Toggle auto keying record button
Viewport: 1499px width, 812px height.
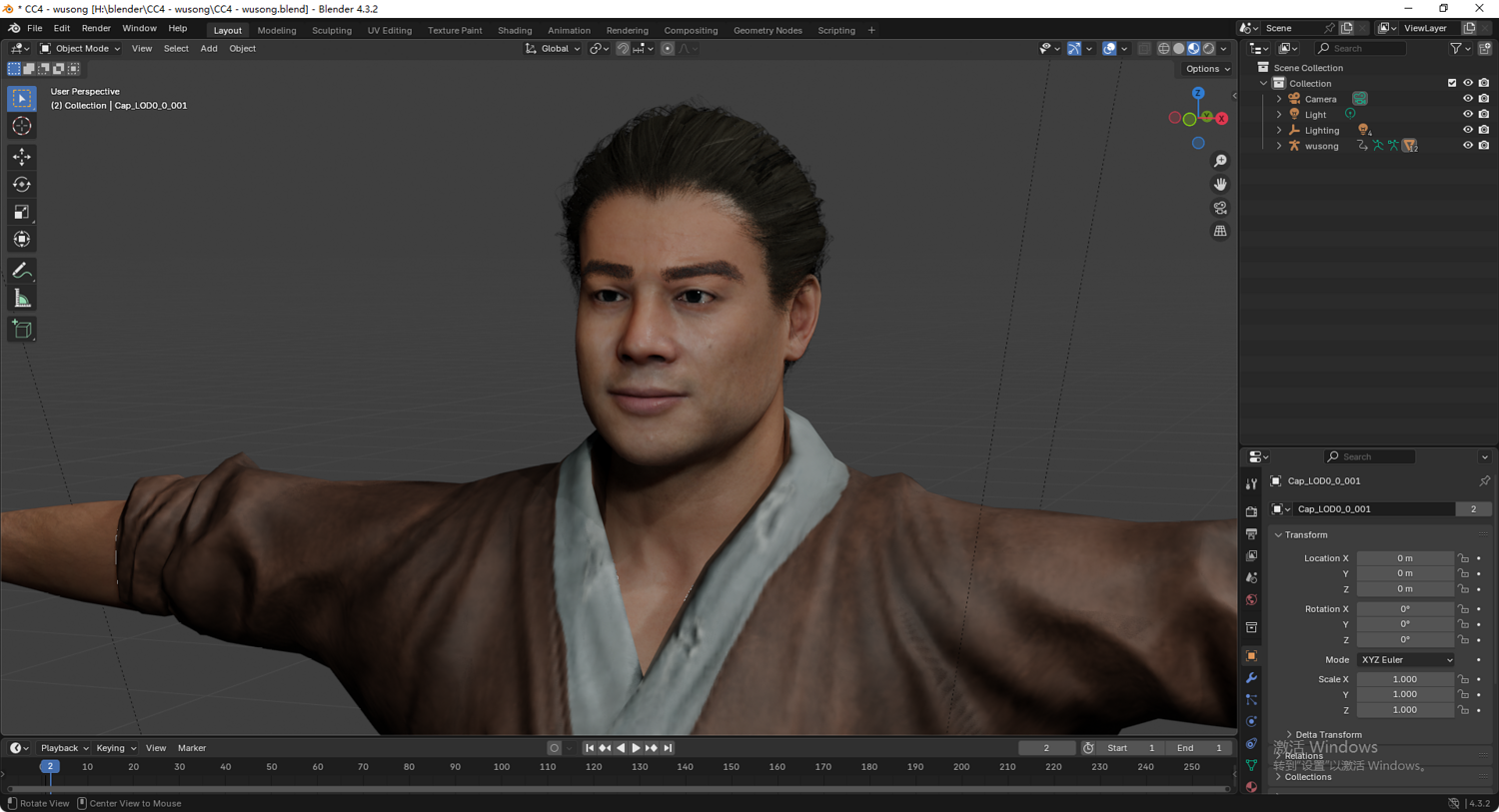pyautogui.click(x=555, y=748)
